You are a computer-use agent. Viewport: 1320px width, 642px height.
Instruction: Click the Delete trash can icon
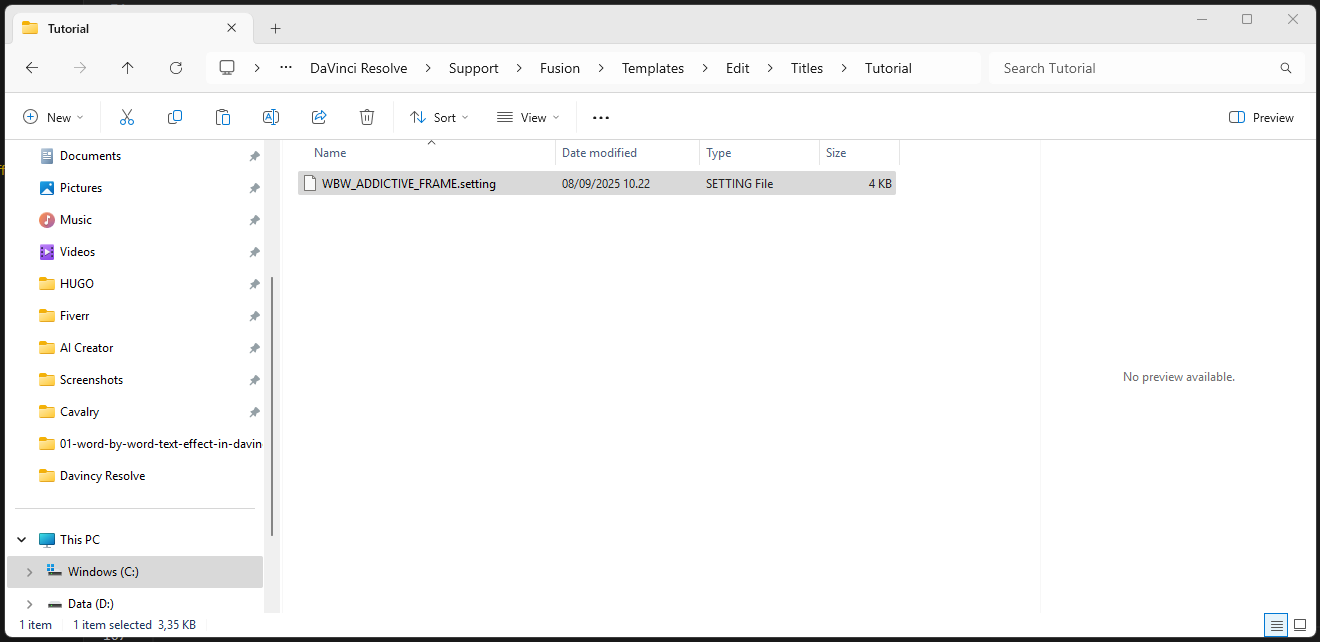[x=367, y=118]
